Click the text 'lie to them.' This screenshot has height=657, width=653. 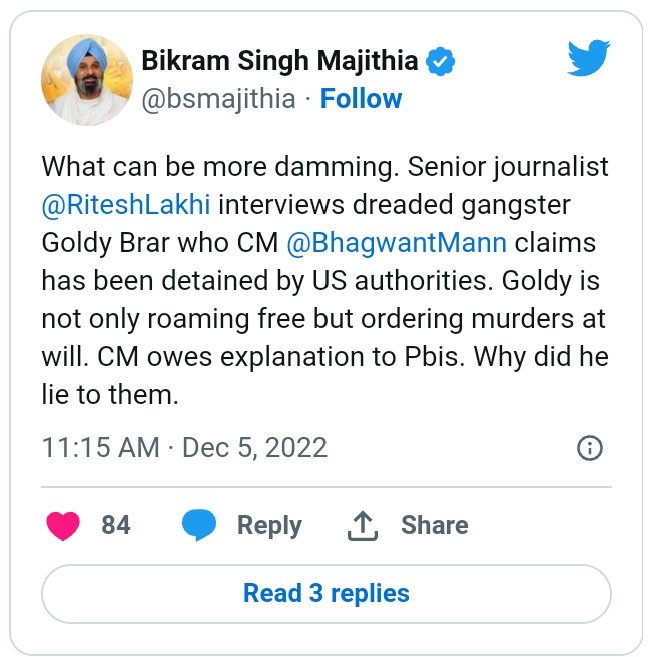(x=110, y=394)
